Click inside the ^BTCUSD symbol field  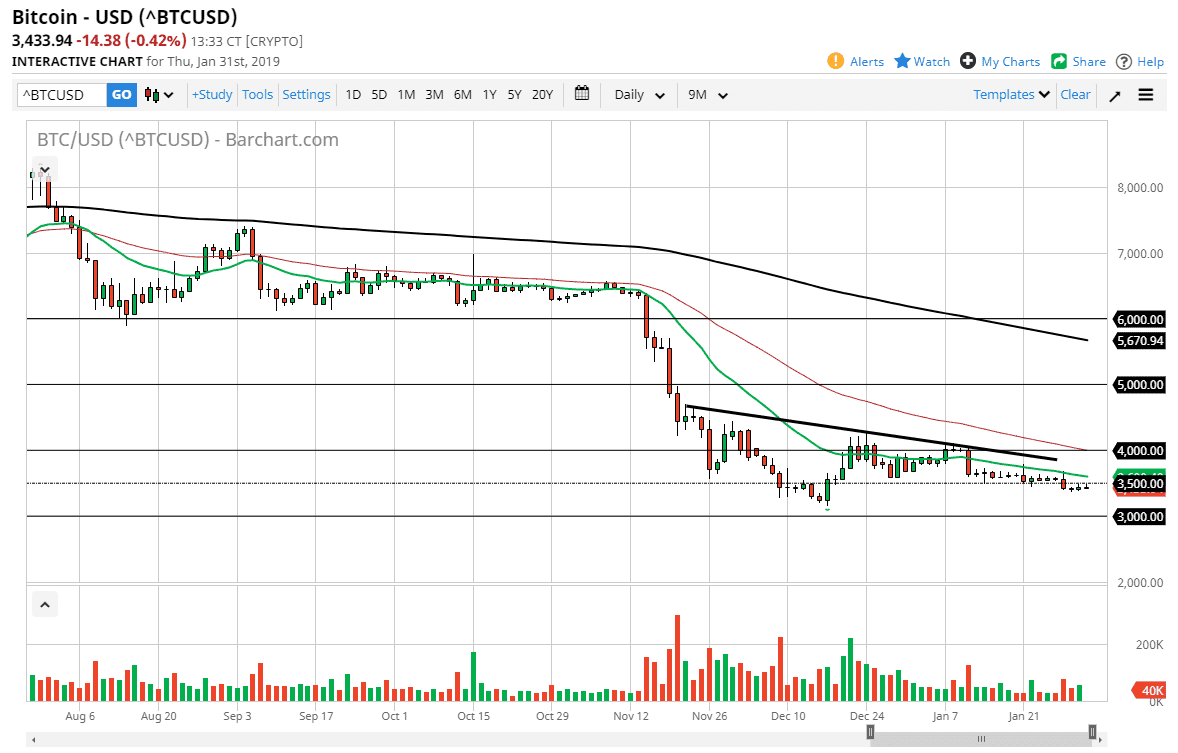point(60,94)
